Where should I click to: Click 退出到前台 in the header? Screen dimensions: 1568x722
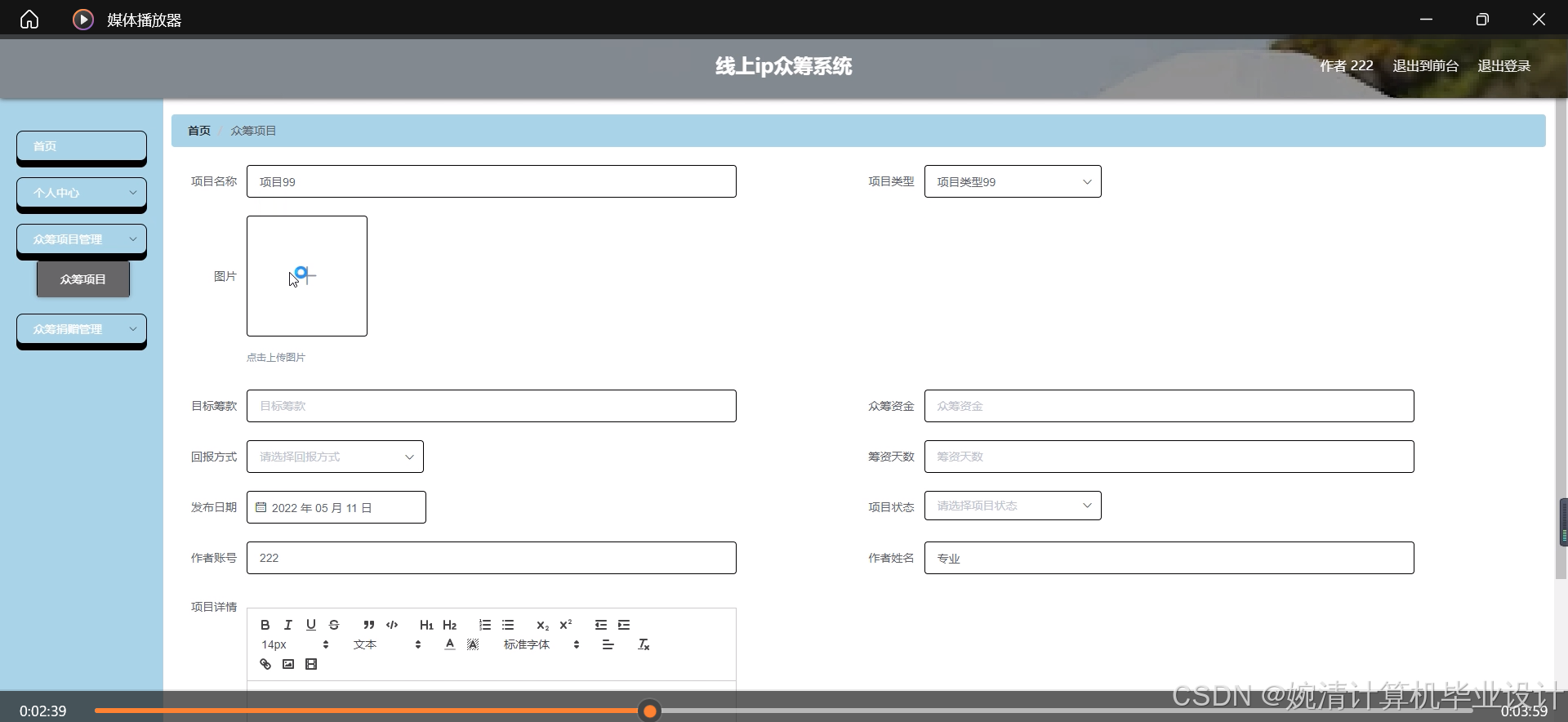click(1425, 66)
